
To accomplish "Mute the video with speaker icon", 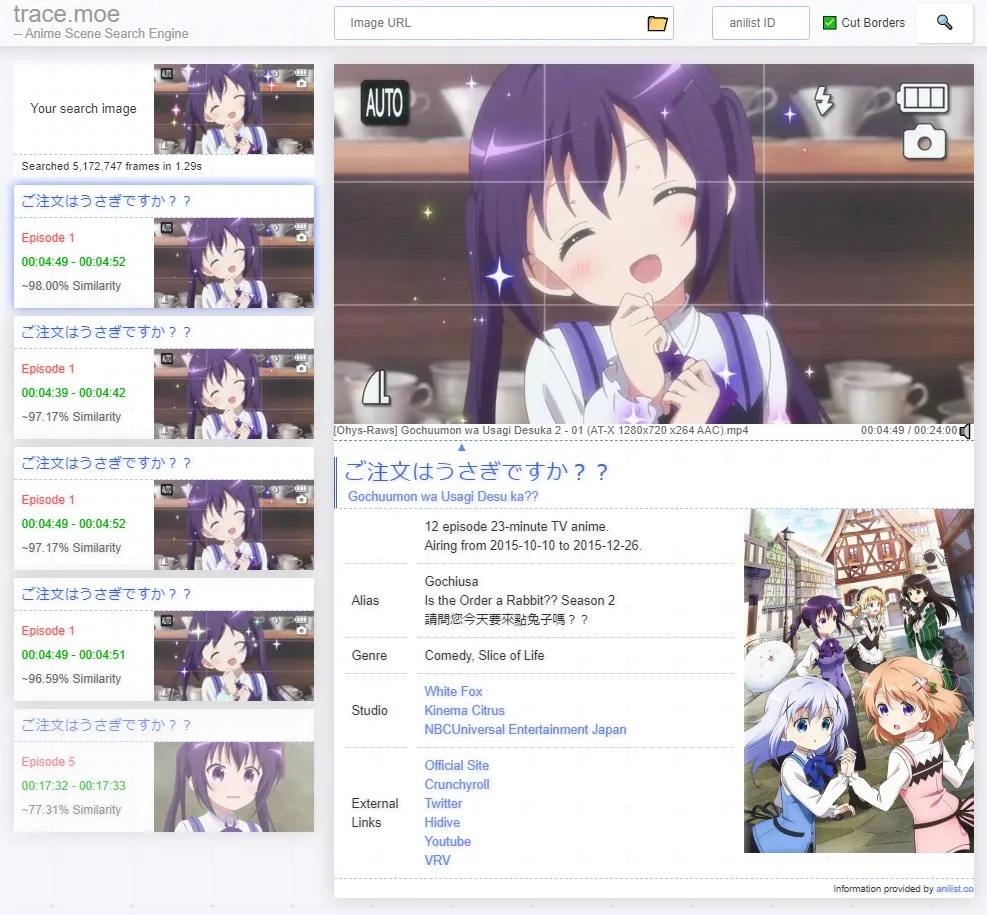I will (x=965, y=431).
